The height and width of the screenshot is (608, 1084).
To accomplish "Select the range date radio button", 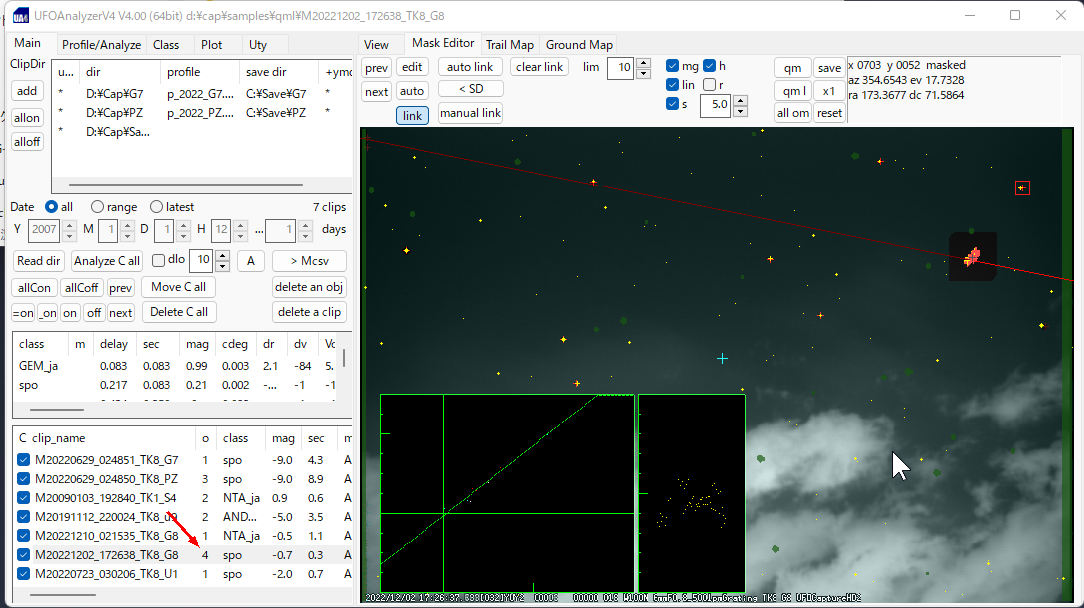I will tap(98, 207).
